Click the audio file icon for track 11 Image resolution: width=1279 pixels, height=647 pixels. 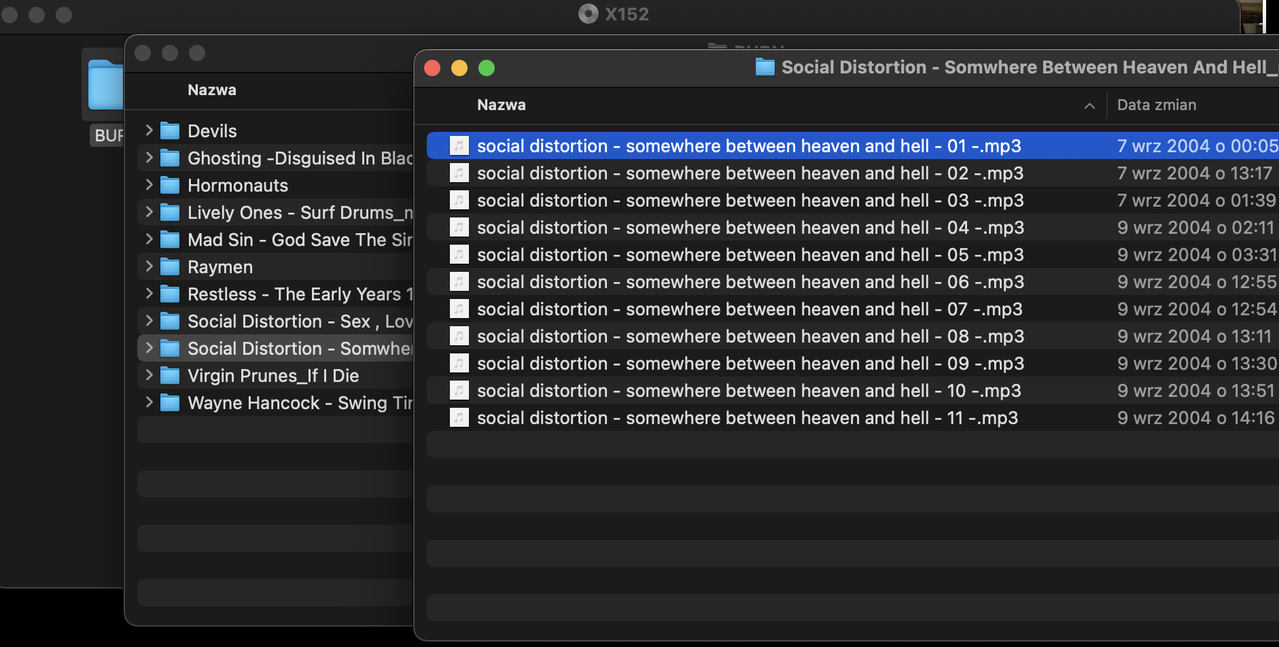(459, 418)
